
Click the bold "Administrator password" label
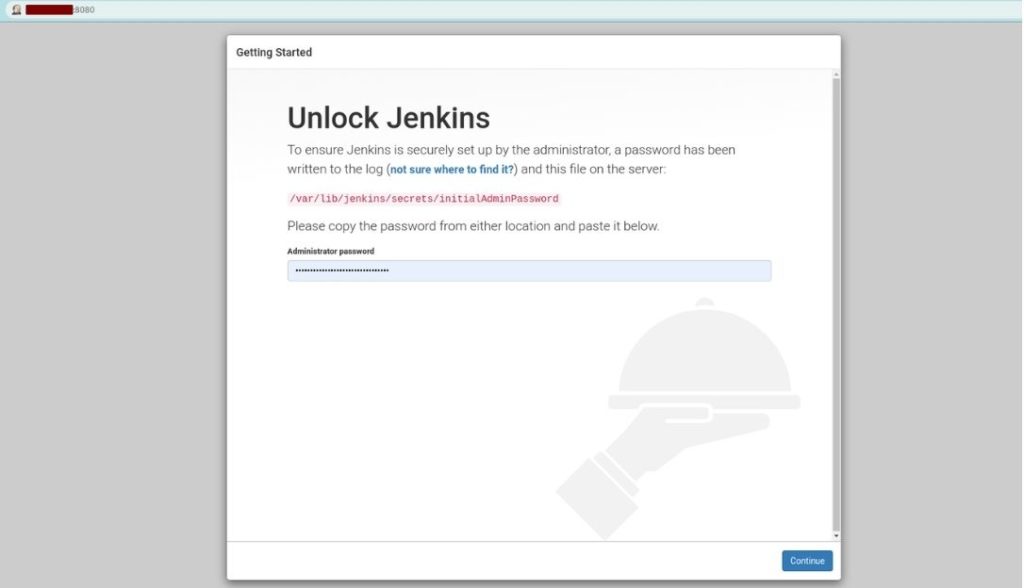[330, 251]
